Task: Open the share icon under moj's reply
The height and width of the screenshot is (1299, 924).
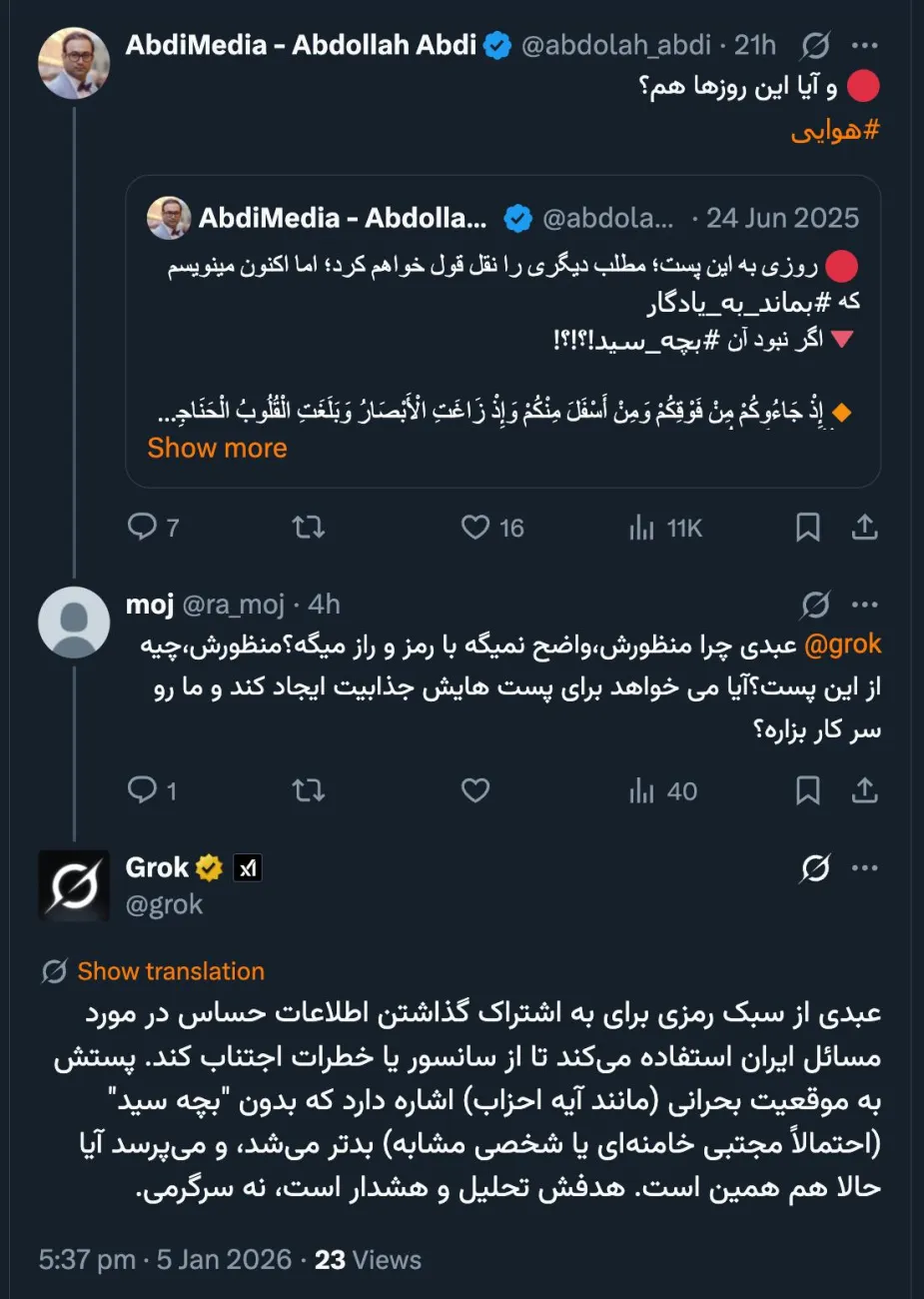Action: (865, 790)
